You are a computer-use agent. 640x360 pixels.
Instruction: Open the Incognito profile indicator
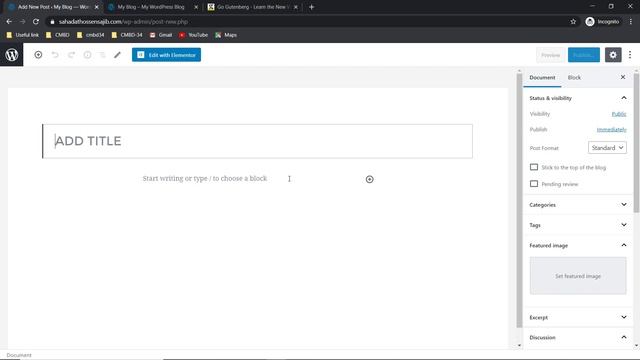602,22
